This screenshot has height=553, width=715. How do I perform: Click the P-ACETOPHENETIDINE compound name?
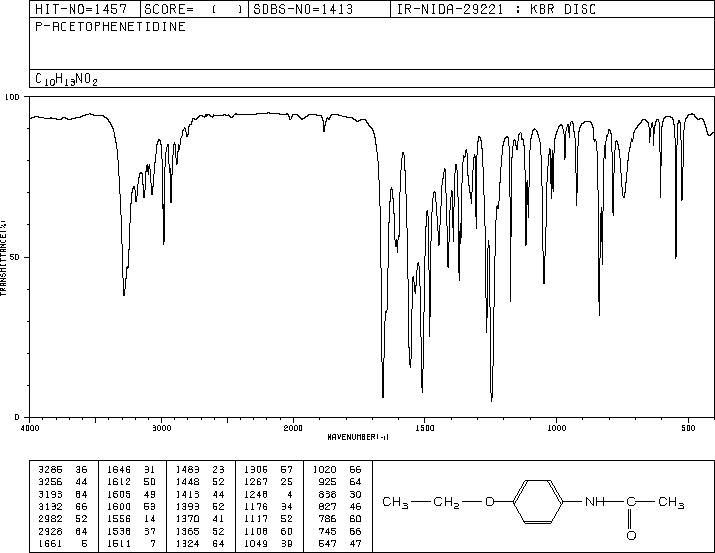(x=110, y=27)
